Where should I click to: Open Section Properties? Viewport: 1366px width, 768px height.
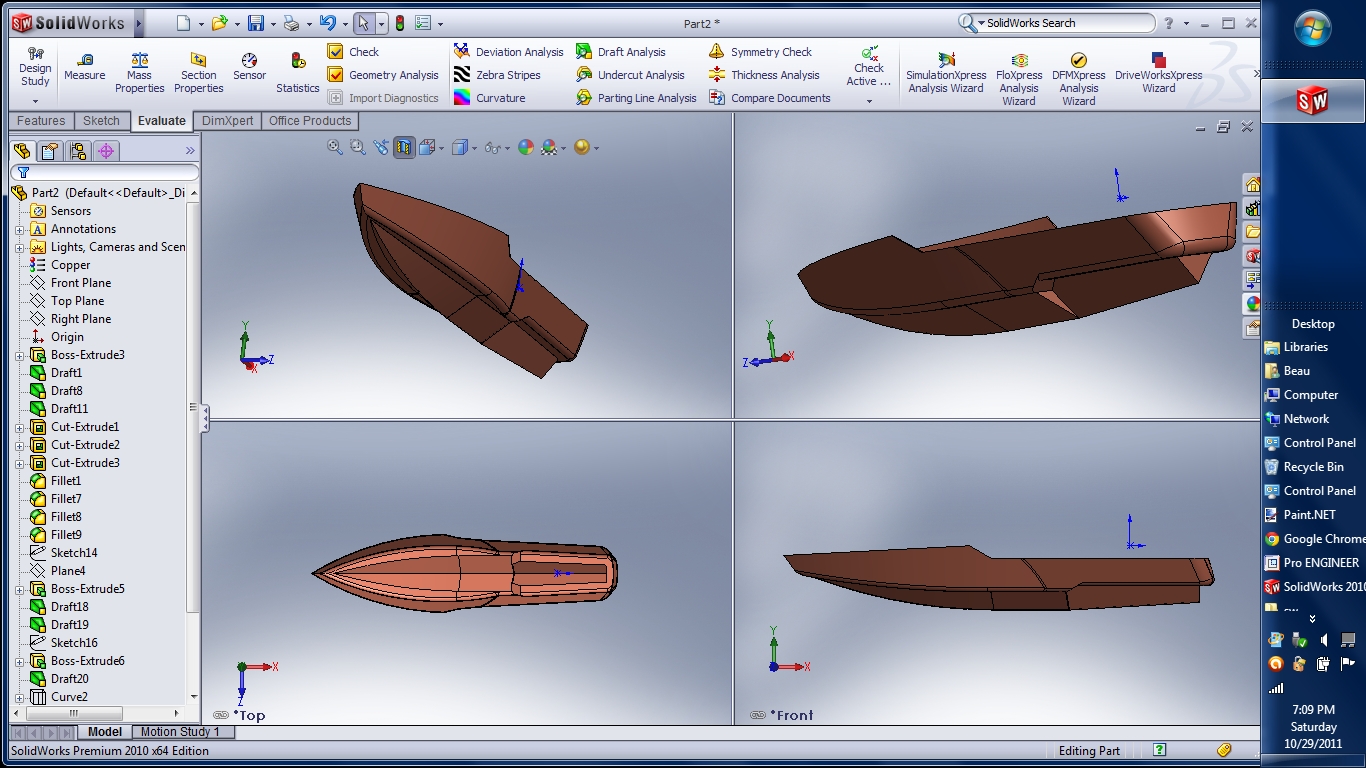pos(198,74)
